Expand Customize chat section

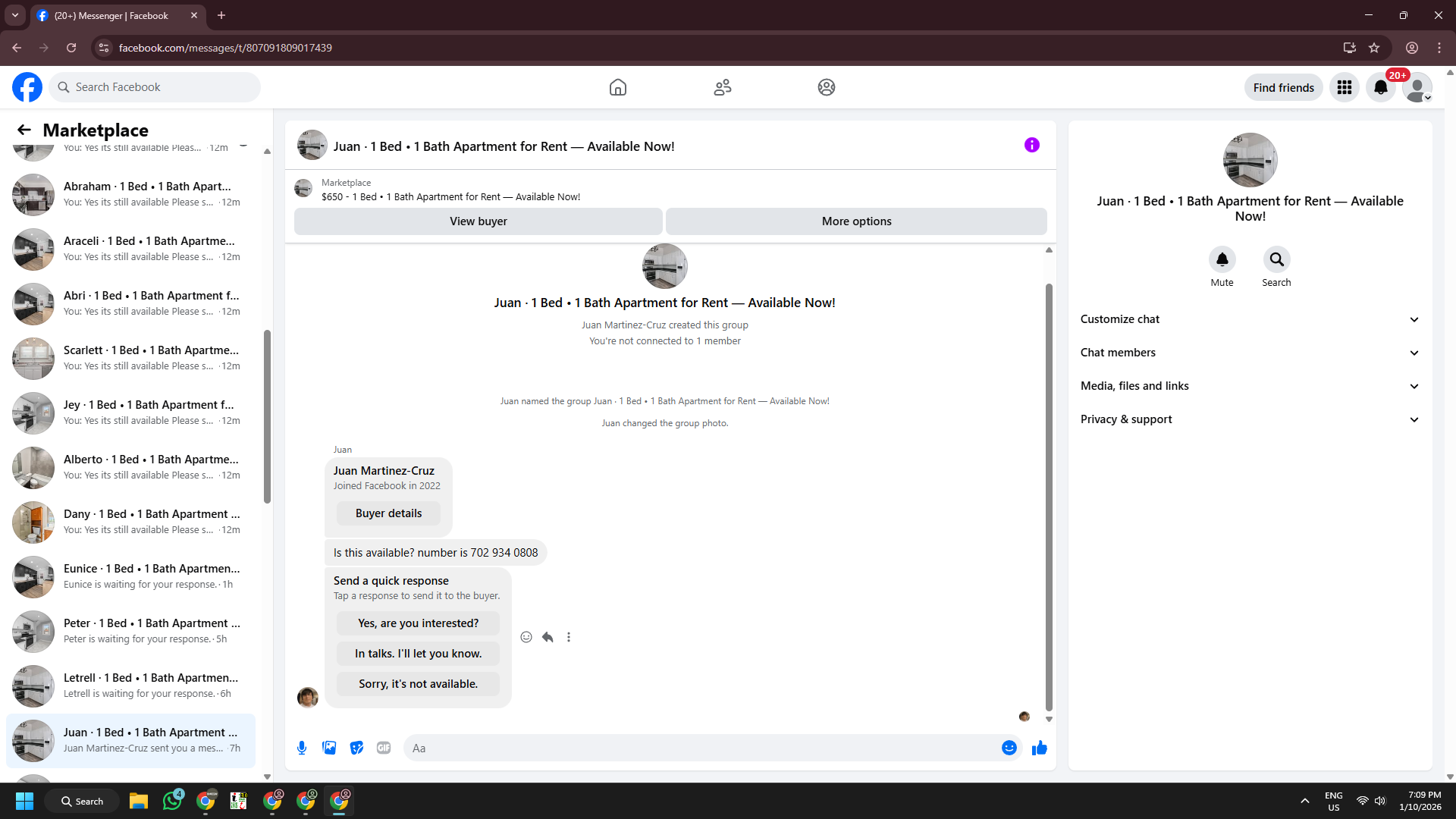coord(1250,319)
